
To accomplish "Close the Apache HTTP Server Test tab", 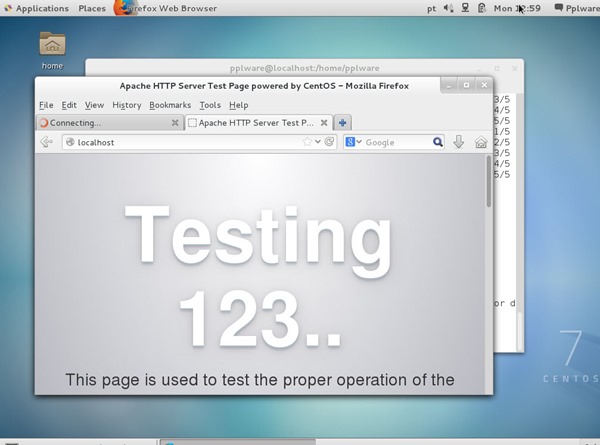I will point(324,122).
